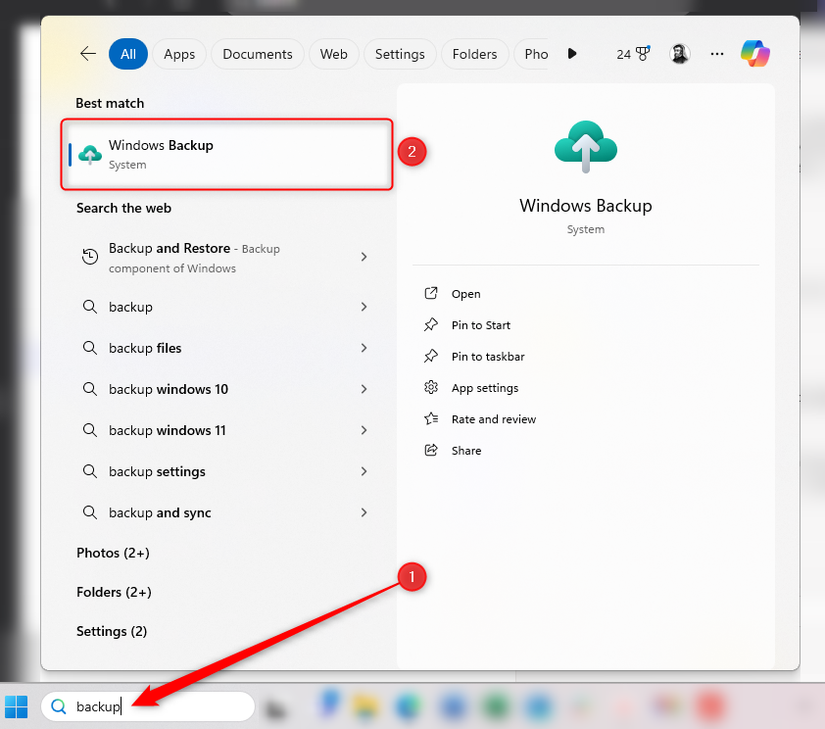Open the Copilot icon in search header
Image resolution: width=825 pixels, height=729 pixels.
coord(755,54)
